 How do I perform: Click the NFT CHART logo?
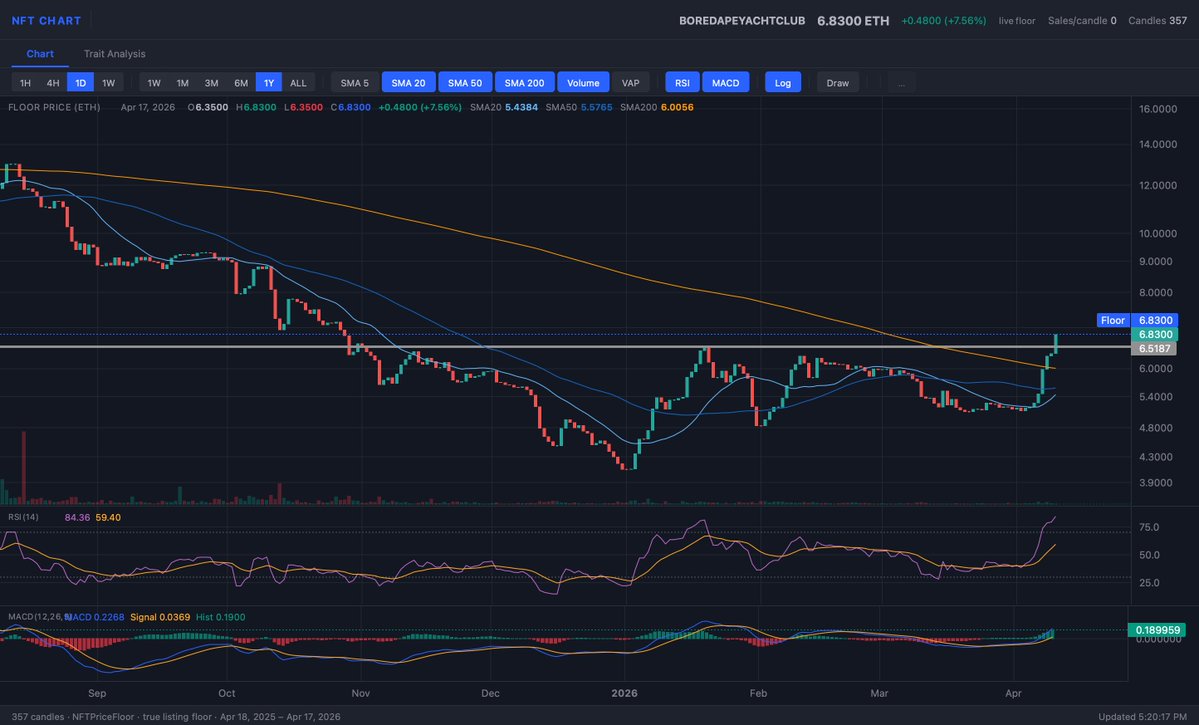46,21
